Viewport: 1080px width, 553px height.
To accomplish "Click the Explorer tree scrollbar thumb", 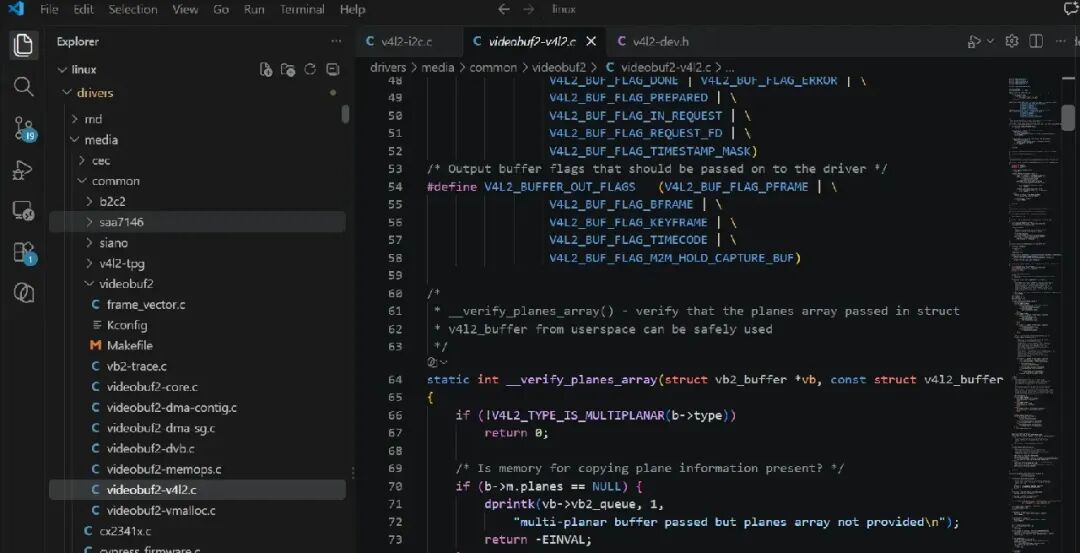I will 345,114.
